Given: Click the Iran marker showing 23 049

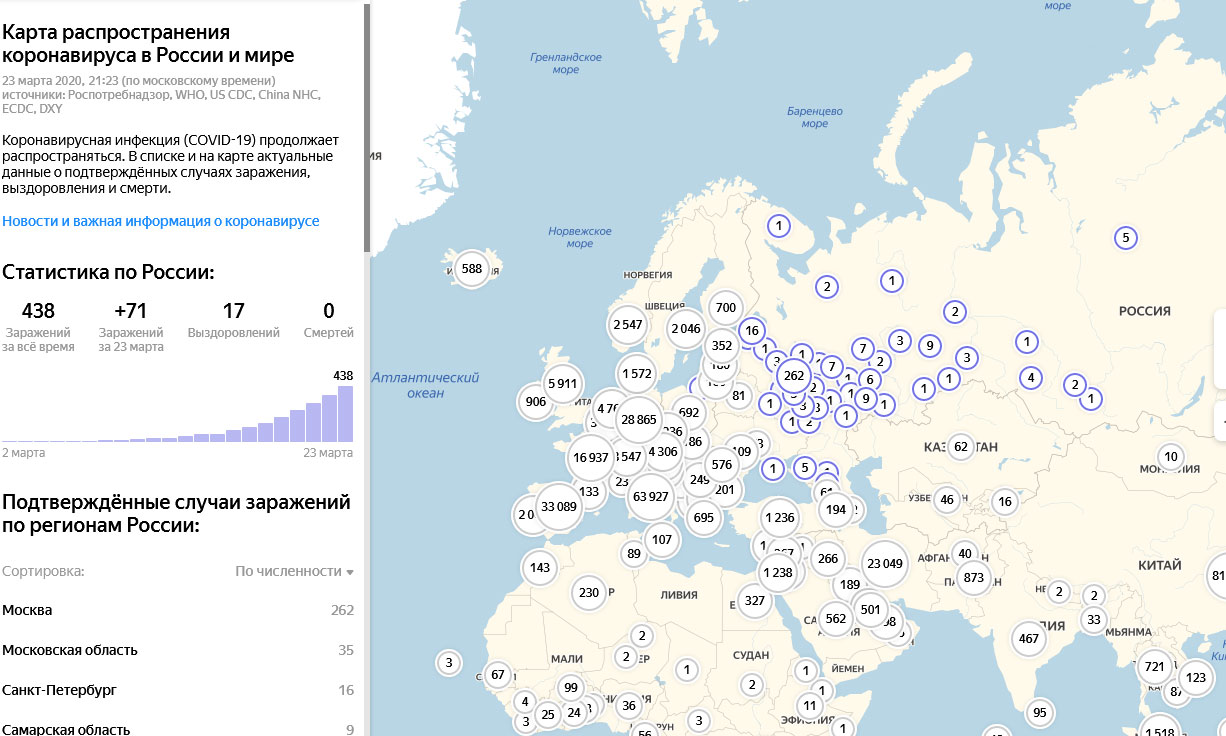Looking at the screenshot, I should click(x=885, y=563).
